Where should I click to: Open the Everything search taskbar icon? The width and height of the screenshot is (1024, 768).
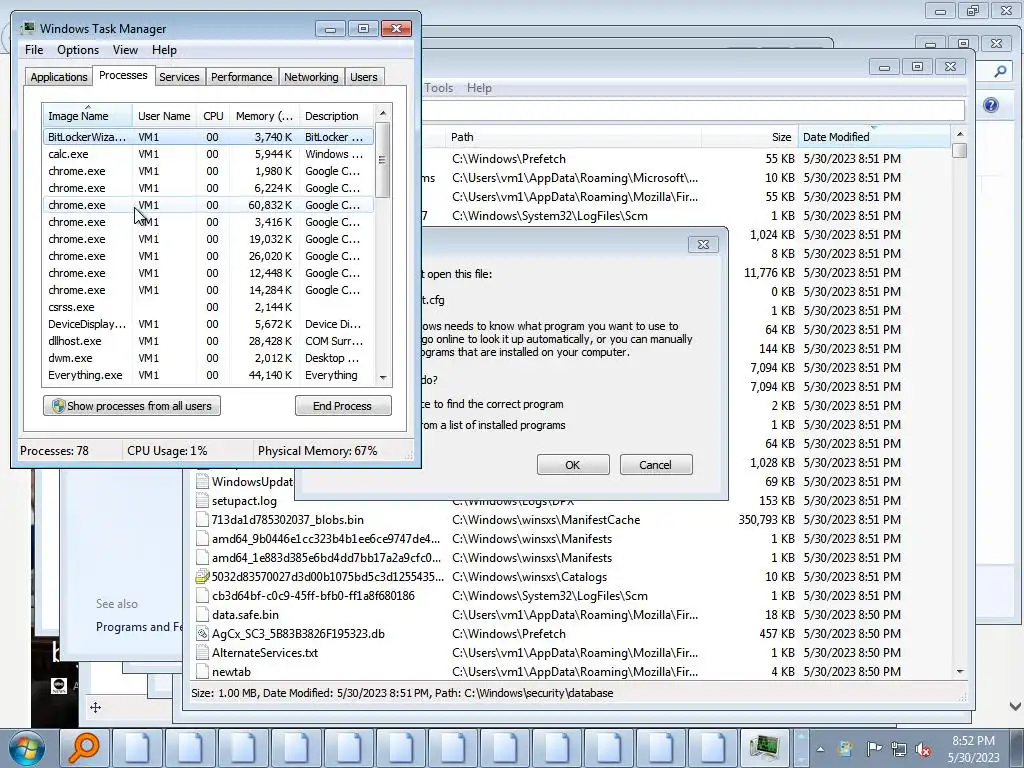tap(84, 748)
